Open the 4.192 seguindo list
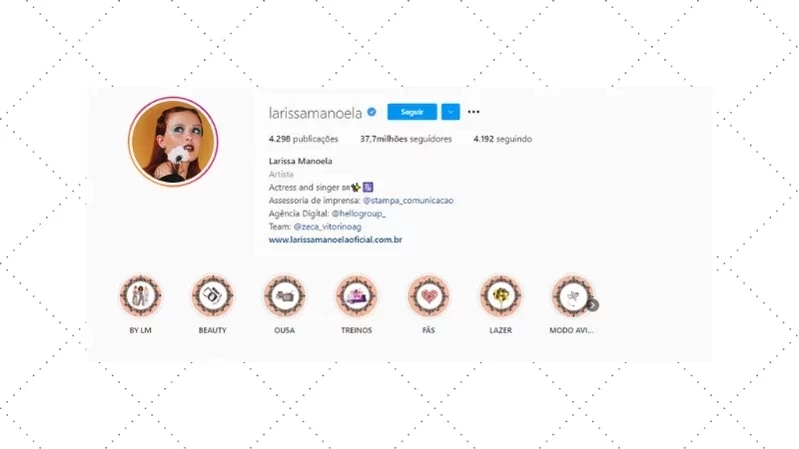 (502, 139)
